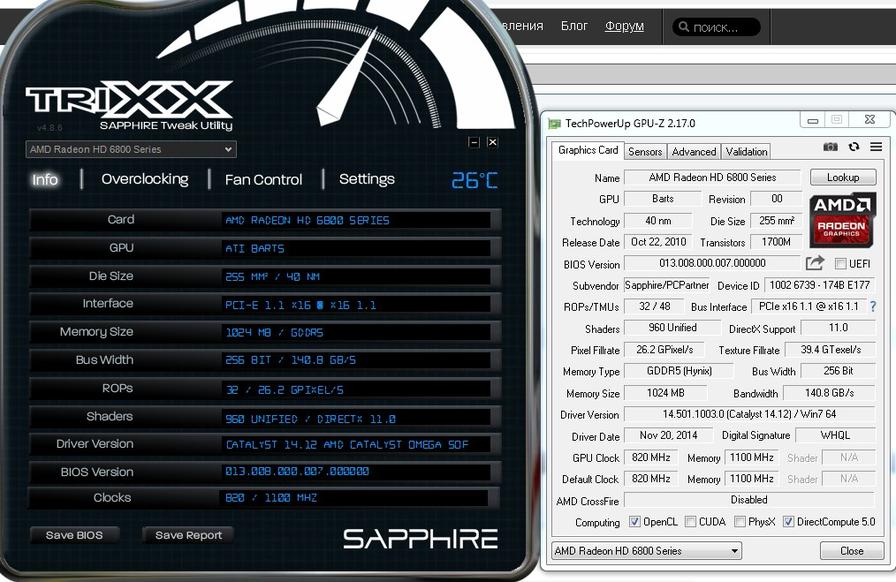This screenshot has width=896, height=582.
Task: Open the Advanced tab in GPU-Z
Action: click(694, 152)
